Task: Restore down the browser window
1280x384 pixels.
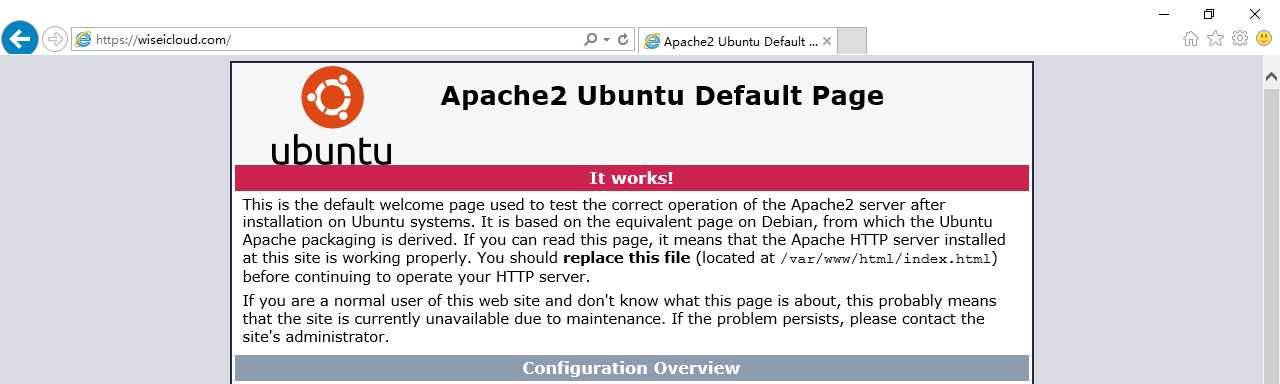Action: pyautogui.click(x=1209, y=13)
